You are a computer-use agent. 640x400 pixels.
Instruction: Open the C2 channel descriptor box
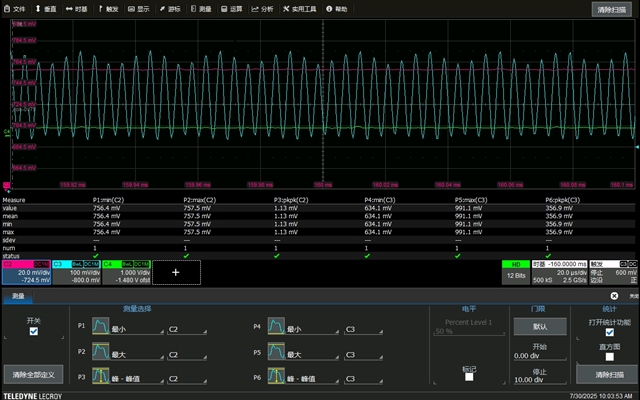(25, 271)
